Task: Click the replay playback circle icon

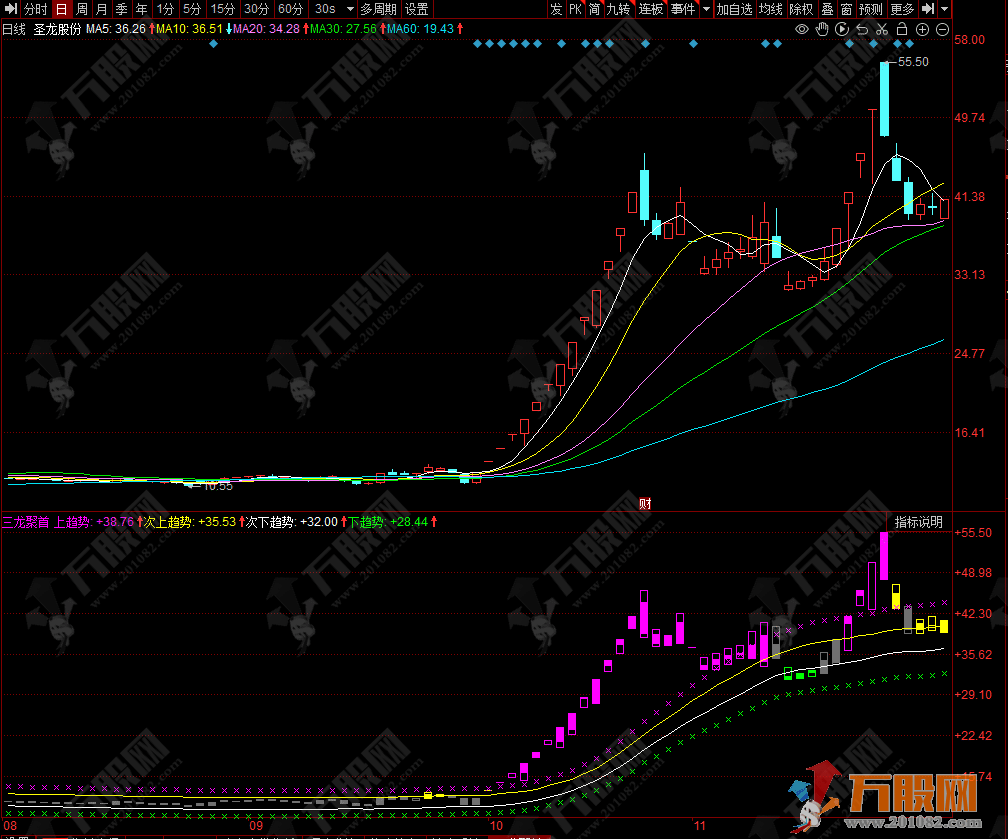Action: click(842, 29)
